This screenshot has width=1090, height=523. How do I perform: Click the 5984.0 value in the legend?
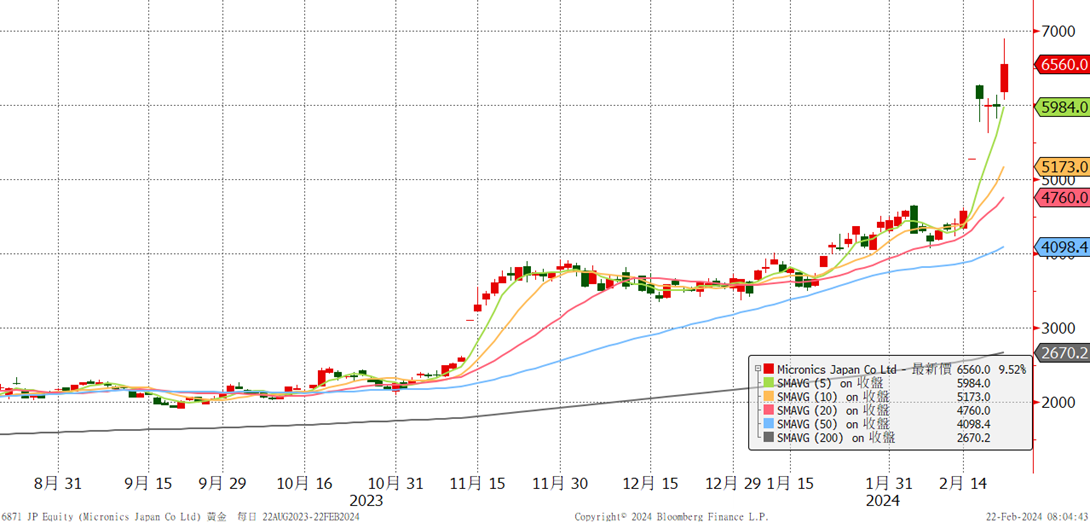point(973,383)
